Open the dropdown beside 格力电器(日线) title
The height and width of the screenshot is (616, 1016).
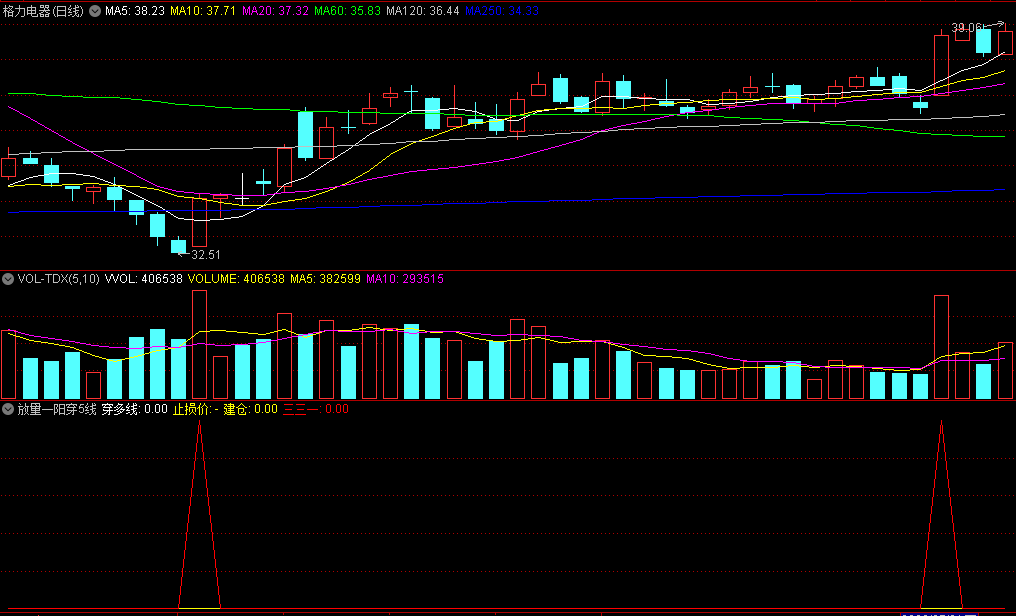[95, 11]
